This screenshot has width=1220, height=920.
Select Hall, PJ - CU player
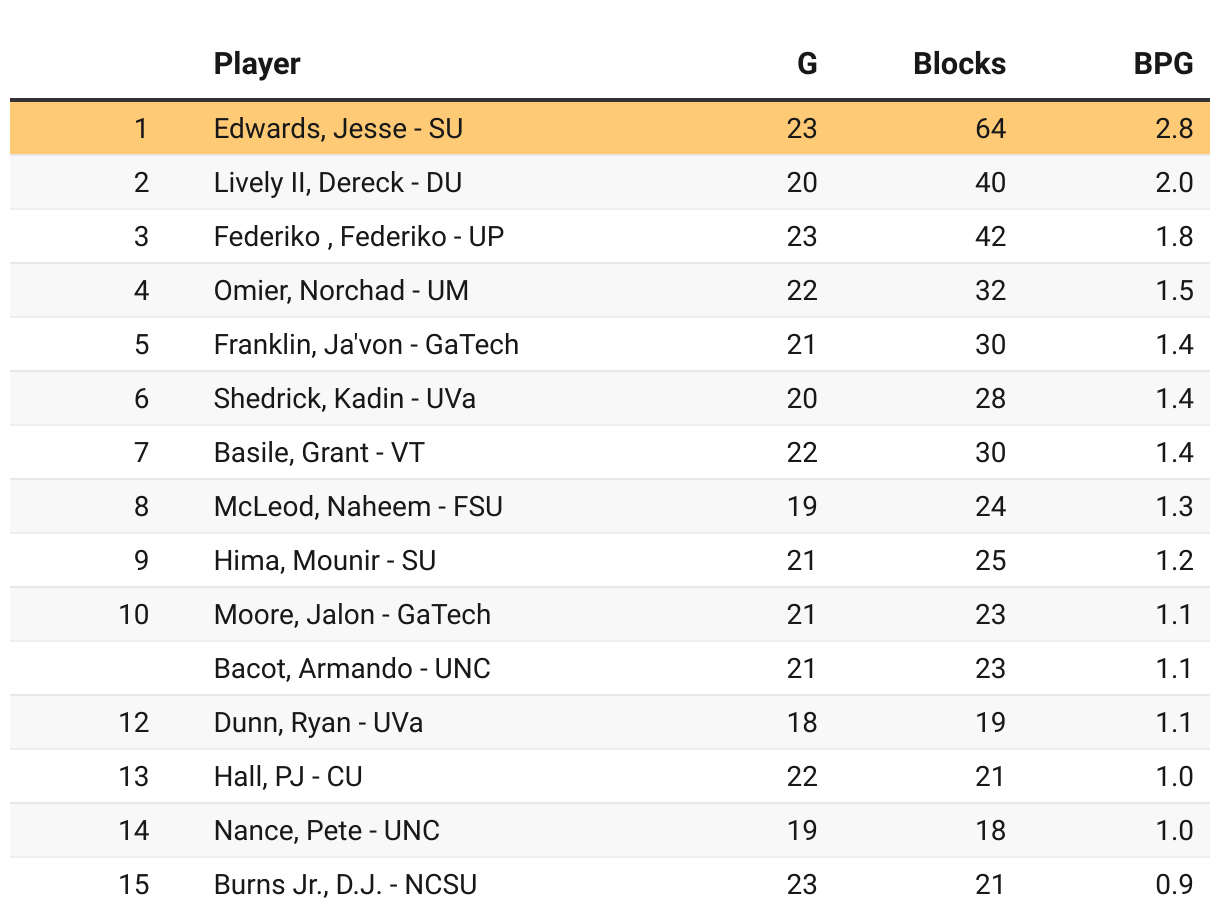[x=288, y=777]
